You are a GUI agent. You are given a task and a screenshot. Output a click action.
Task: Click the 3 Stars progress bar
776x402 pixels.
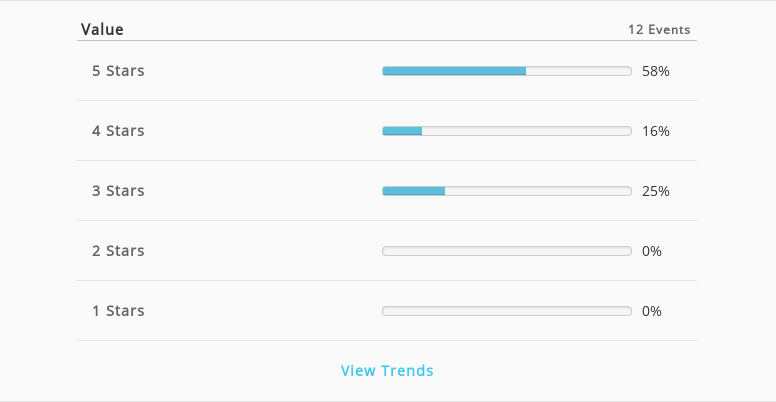[x=507, y=191]
